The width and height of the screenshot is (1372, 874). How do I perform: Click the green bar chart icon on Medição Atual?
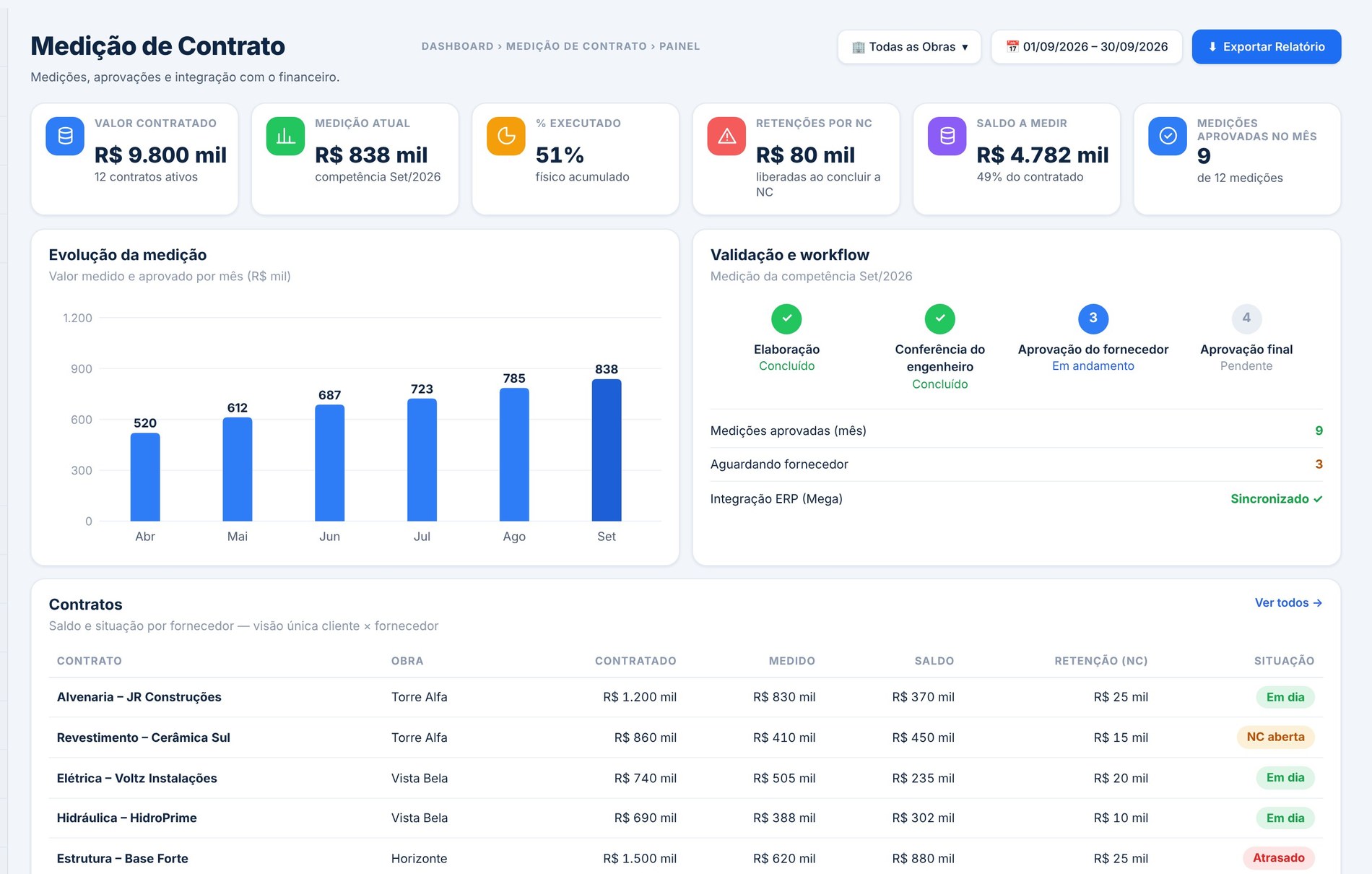[285, 136]
